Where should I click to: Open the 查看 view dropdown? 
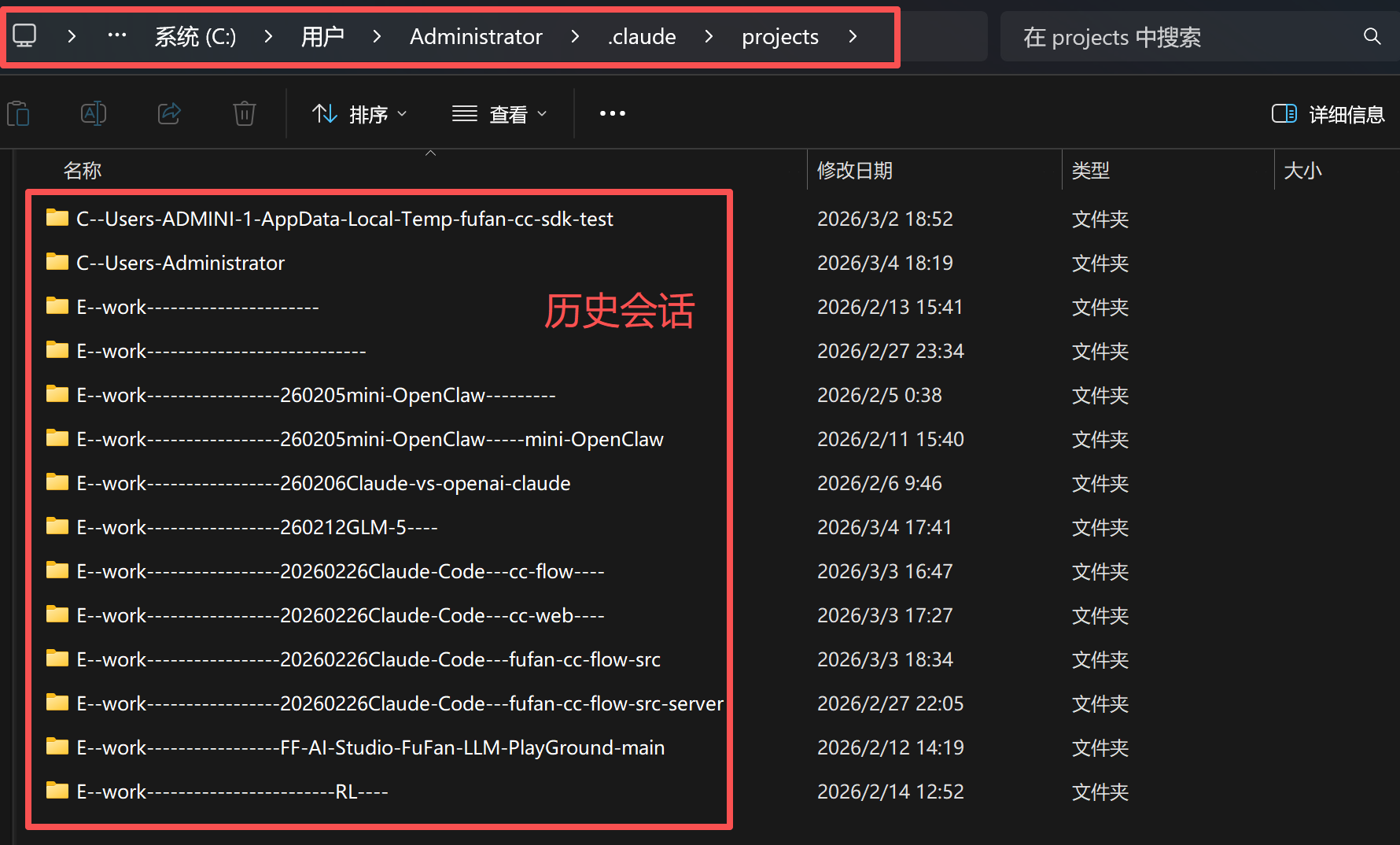[x=499, y=114]
